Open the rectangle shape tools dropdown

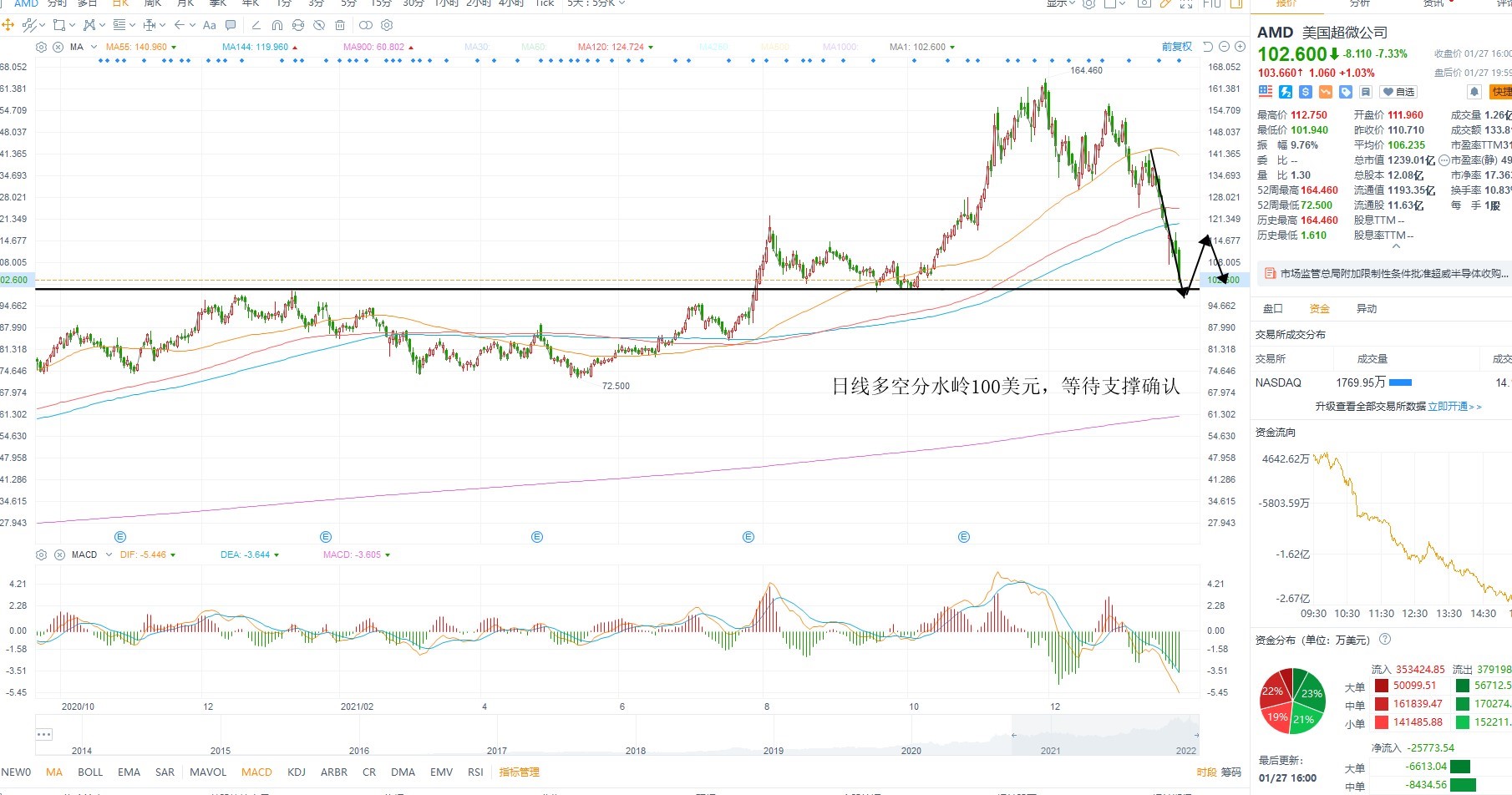[72, 25]
